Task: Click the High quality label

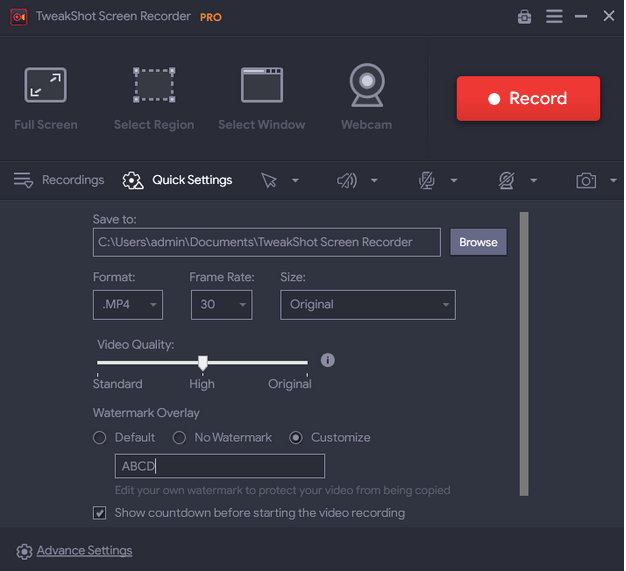Action: pos(202,384)
